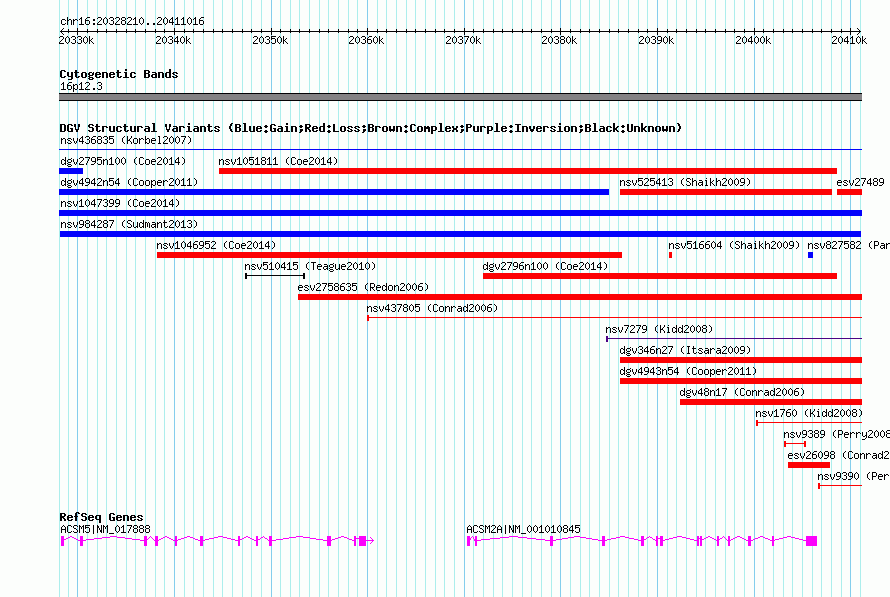The width and height of the screenshot is (890, 597).
Task: Open variant label nsv9390
Action: [x=838, y=476]
